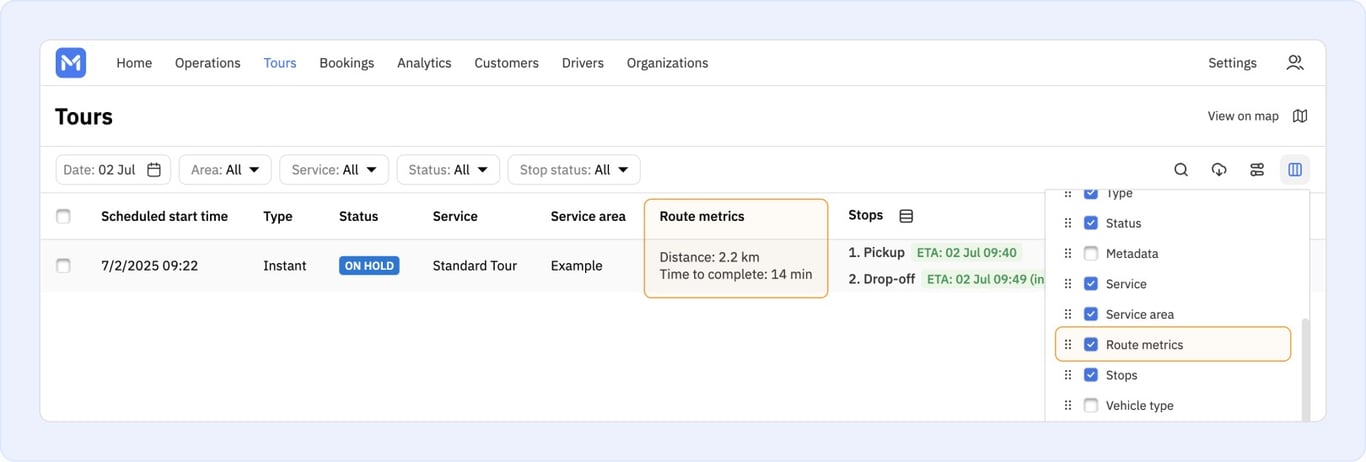The height and width of the screenshot is (462, 1366).
Task: Enable the Metadata column checkbox
Action: pyautogui.click(x=1091, y=254)
